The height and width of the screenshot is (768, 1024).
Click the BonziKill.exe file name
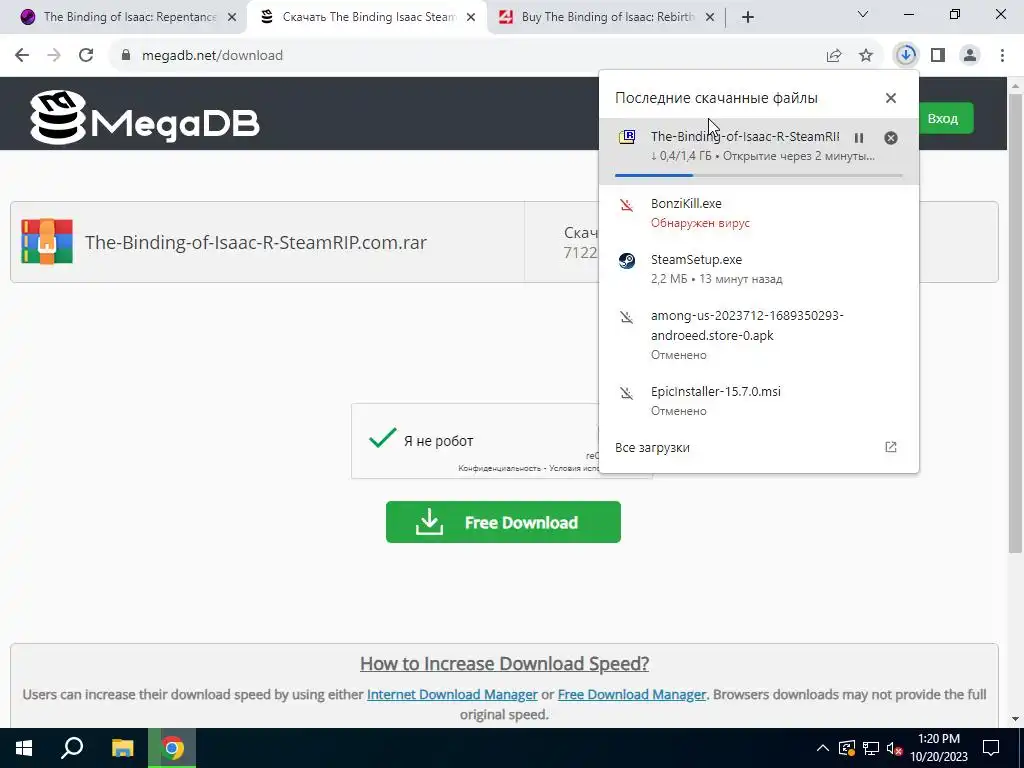(x=686, y=204)
